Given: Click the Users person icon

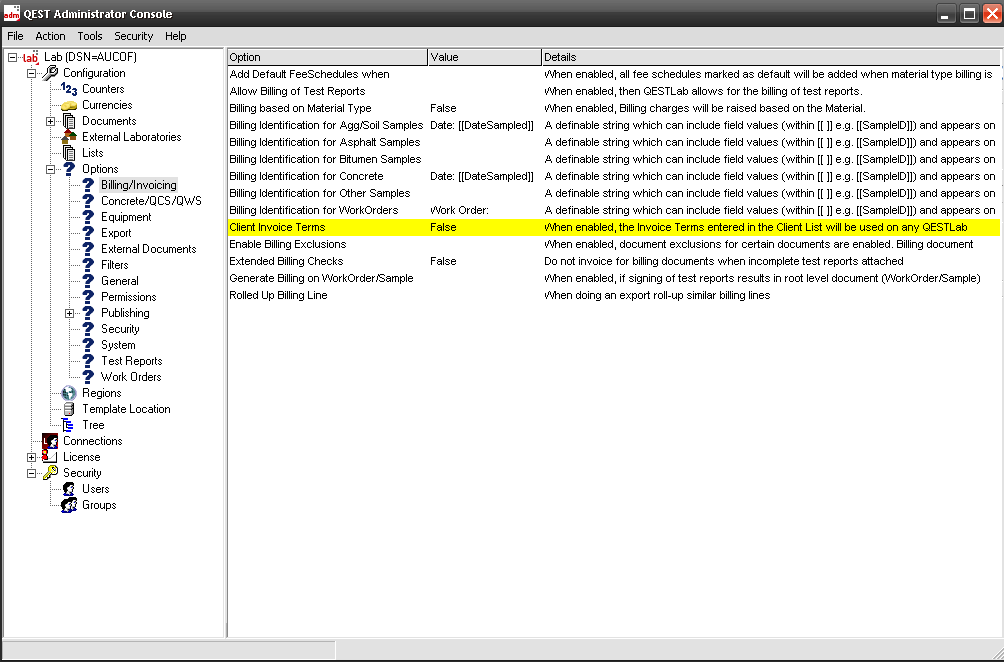Looking at the screenshot, I should click(x=69, y=489).
